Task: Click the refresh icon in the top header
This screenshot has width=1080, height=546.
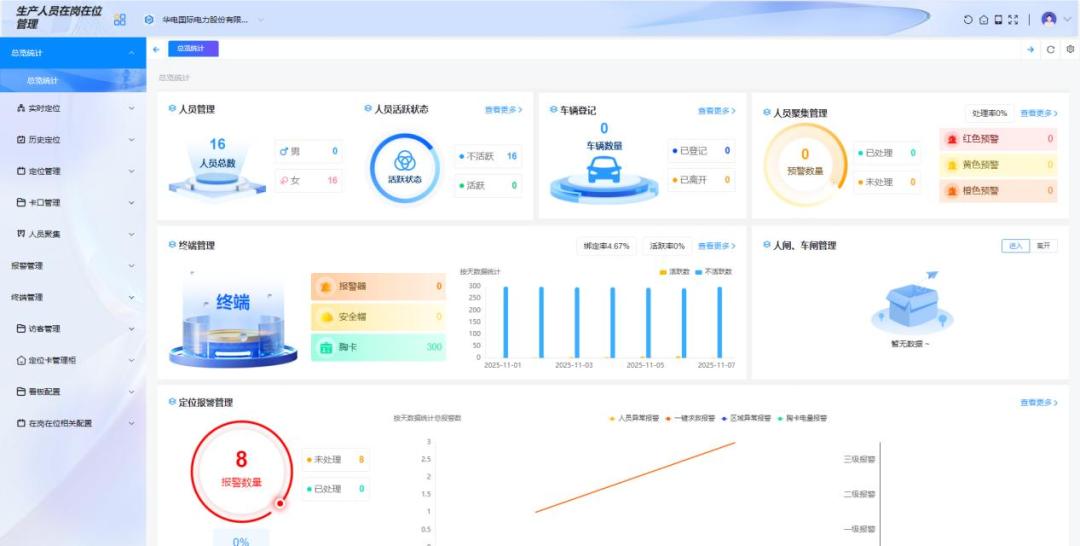Action: click(x=967, y=20)
